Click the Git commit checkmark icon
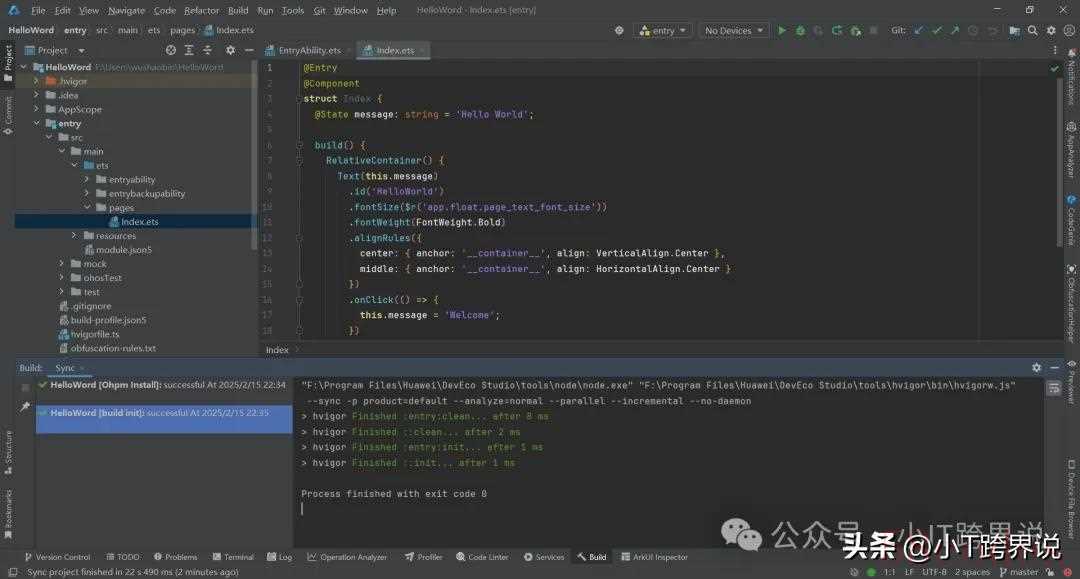 [x=937, y=30]
